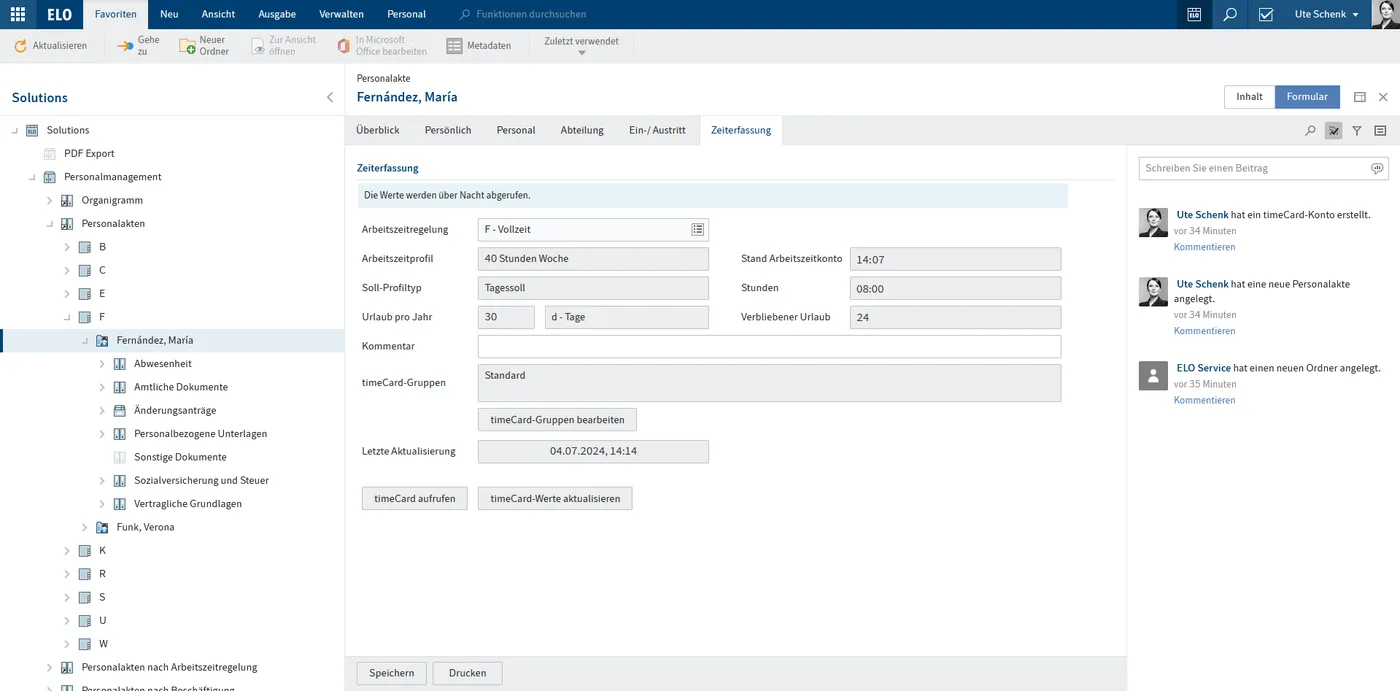Image resolution: width=1400 pixels, height=691 pixels.
Task: Switch to the Persönlich form tab
Action: click(448, 130)
